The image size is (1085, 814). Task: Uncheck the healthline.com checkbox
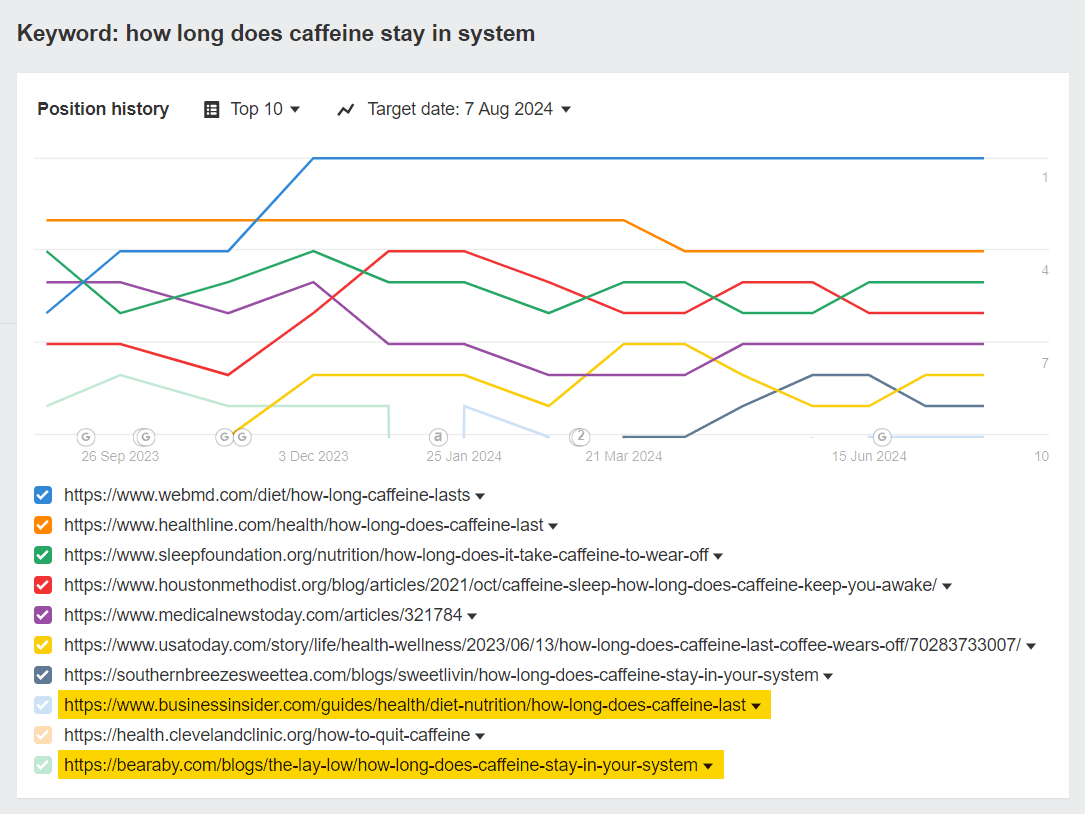click(x=42, y=525)
